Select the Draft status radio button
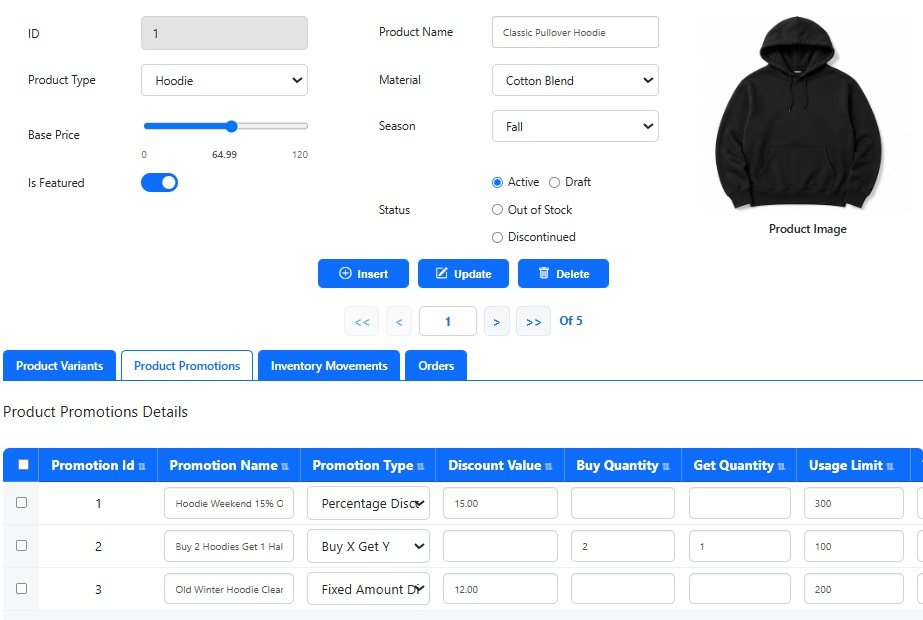This screenshot has width=923, height=620. tap(554, 183)
